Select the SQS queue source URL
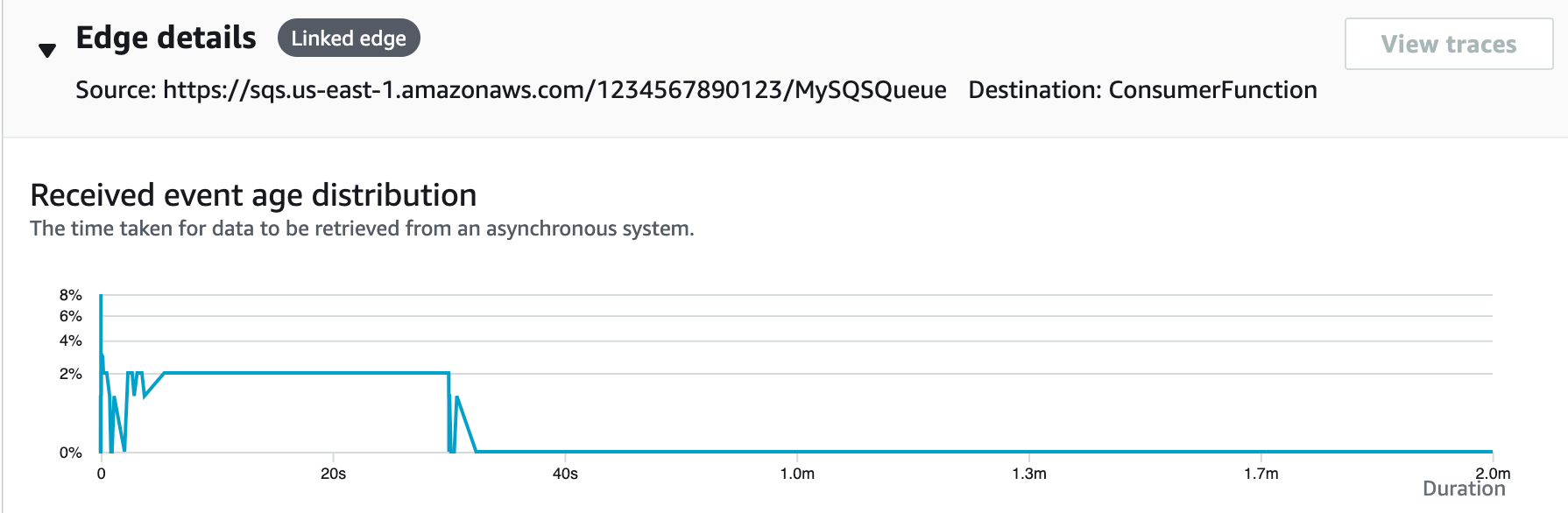This screenshot has width=1568, height=513. pyautogui.click(x=554, y=89)
